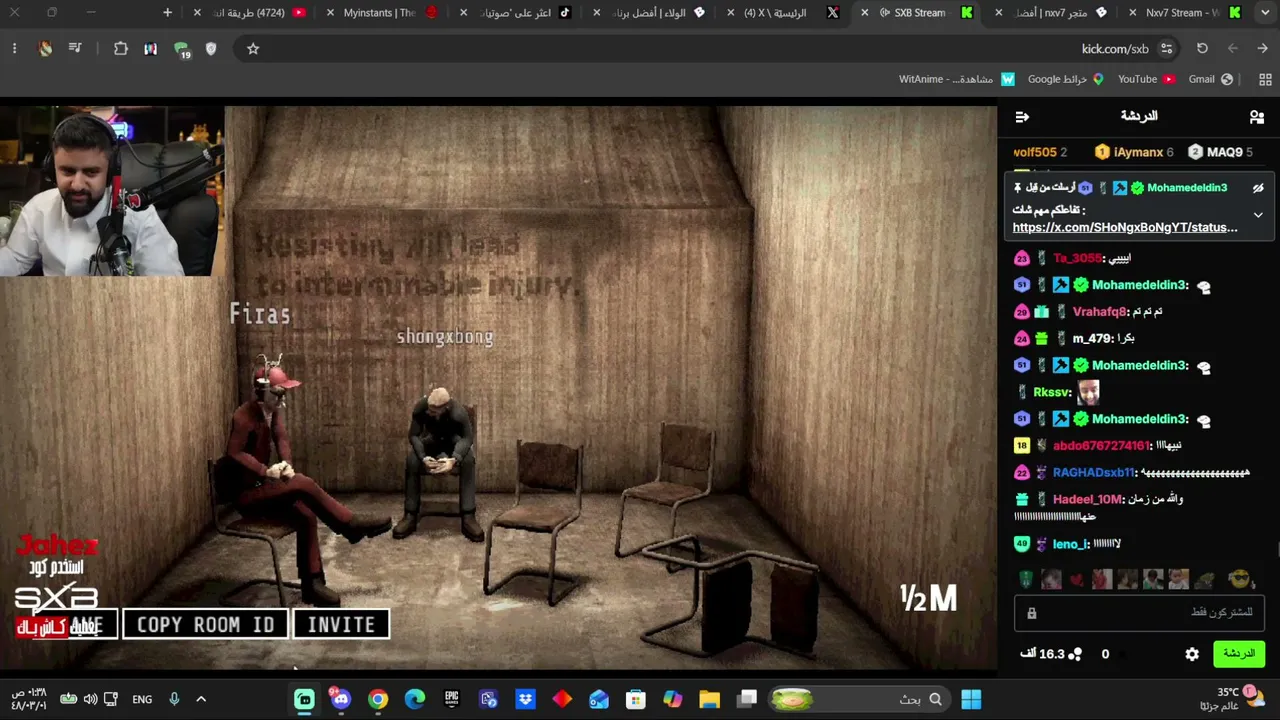Click the green chat send button
The image size is (1280, 720).
1239,654
